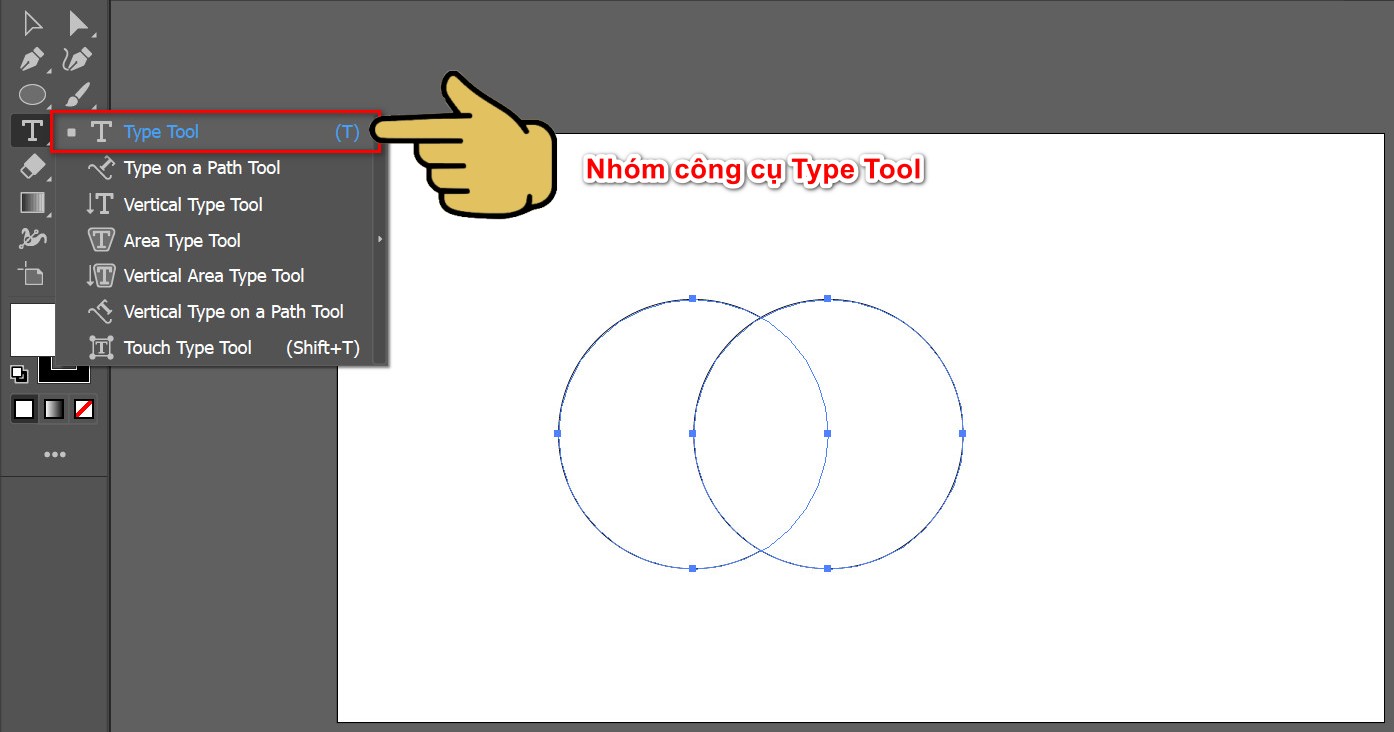Click the Type tool icon in the toolbar

(x=31, y=130)
